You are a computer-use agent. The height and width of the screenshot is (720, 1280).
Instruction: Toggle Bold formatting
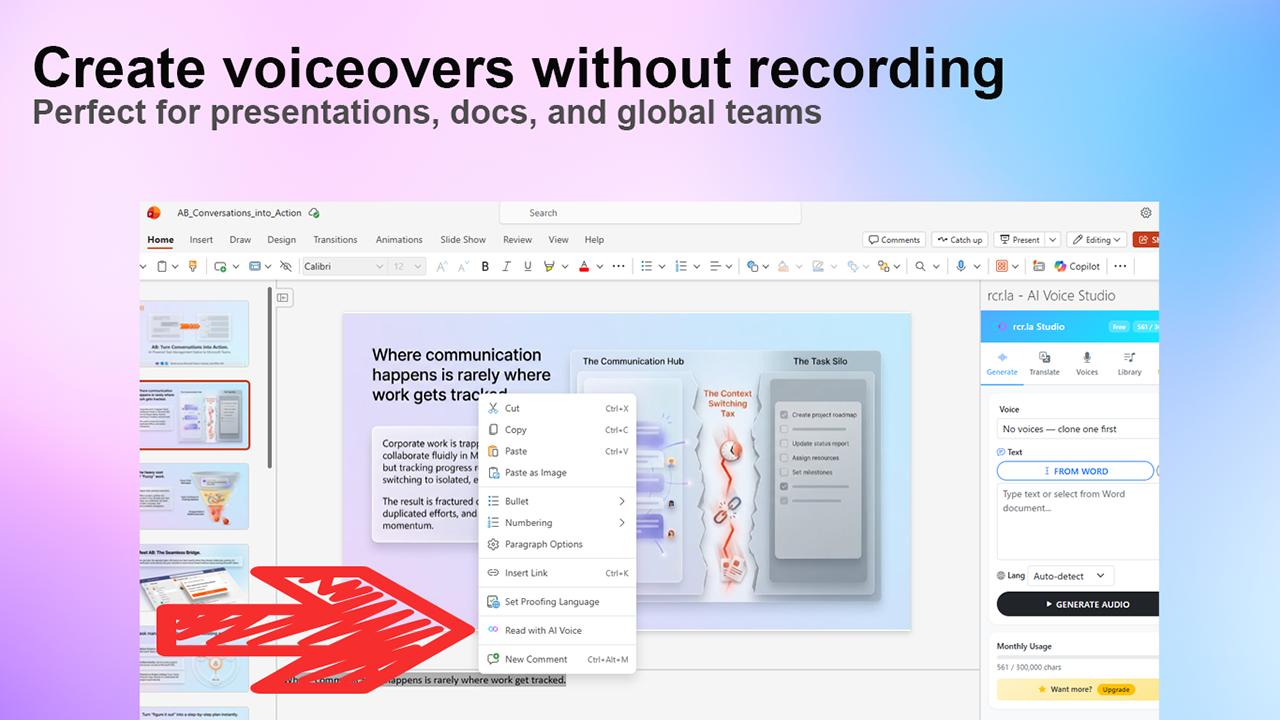tap(485, 266)
